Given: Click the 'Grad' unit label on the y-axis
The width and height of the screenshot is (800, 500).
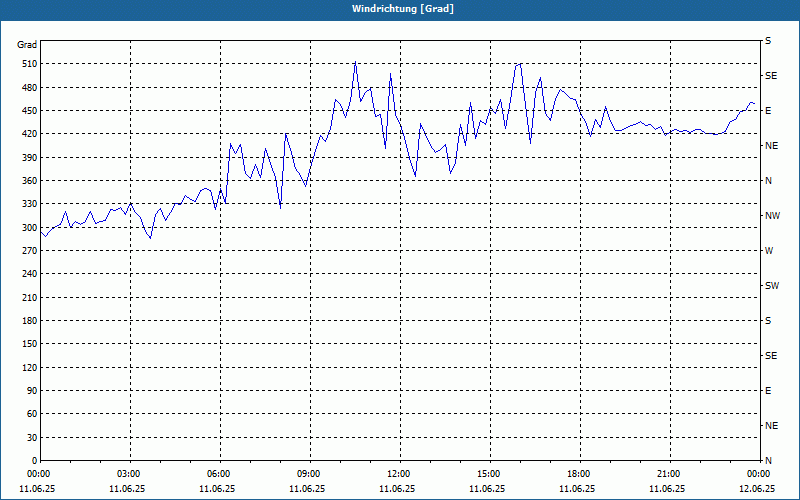Looking at the screenshot, I should 27,45.
